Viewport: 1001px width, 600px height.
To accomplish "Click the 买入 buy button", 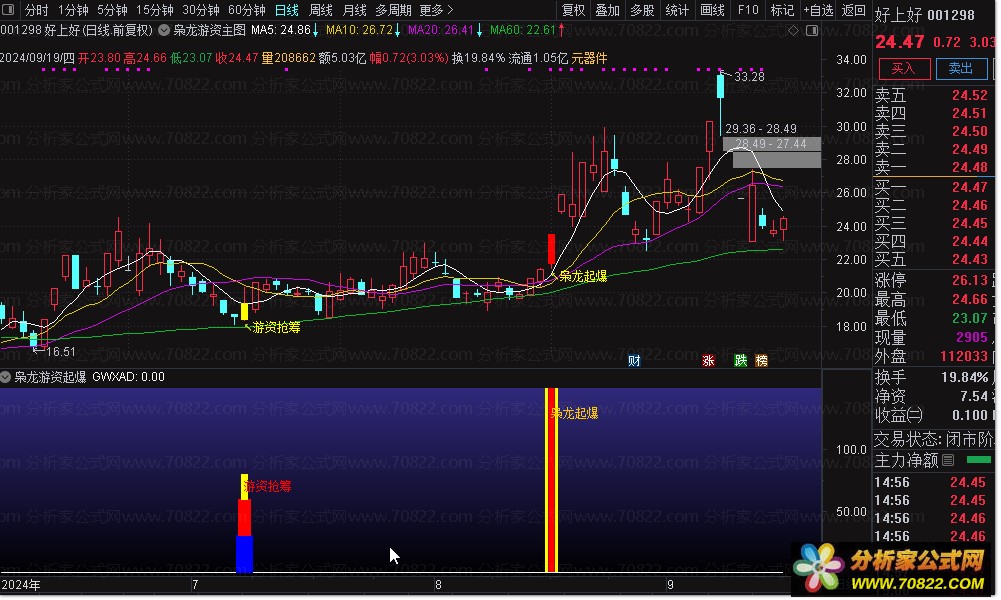I will point(903,69).
